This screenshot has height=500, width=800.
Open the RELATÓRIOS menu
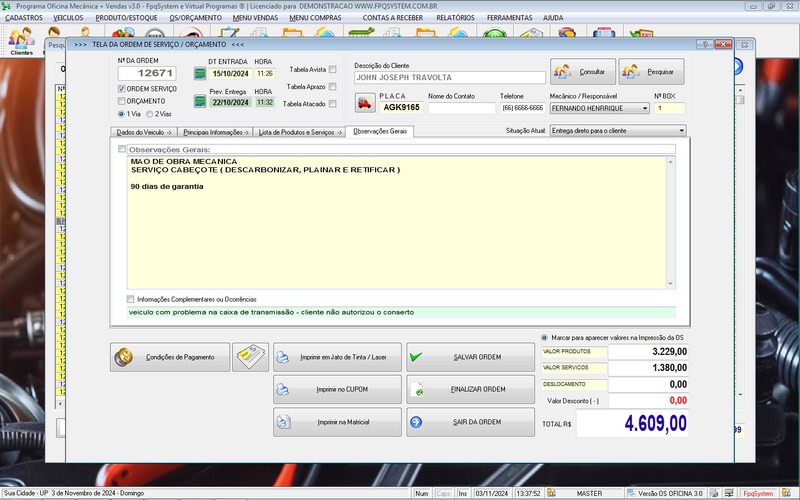(455, 18)
